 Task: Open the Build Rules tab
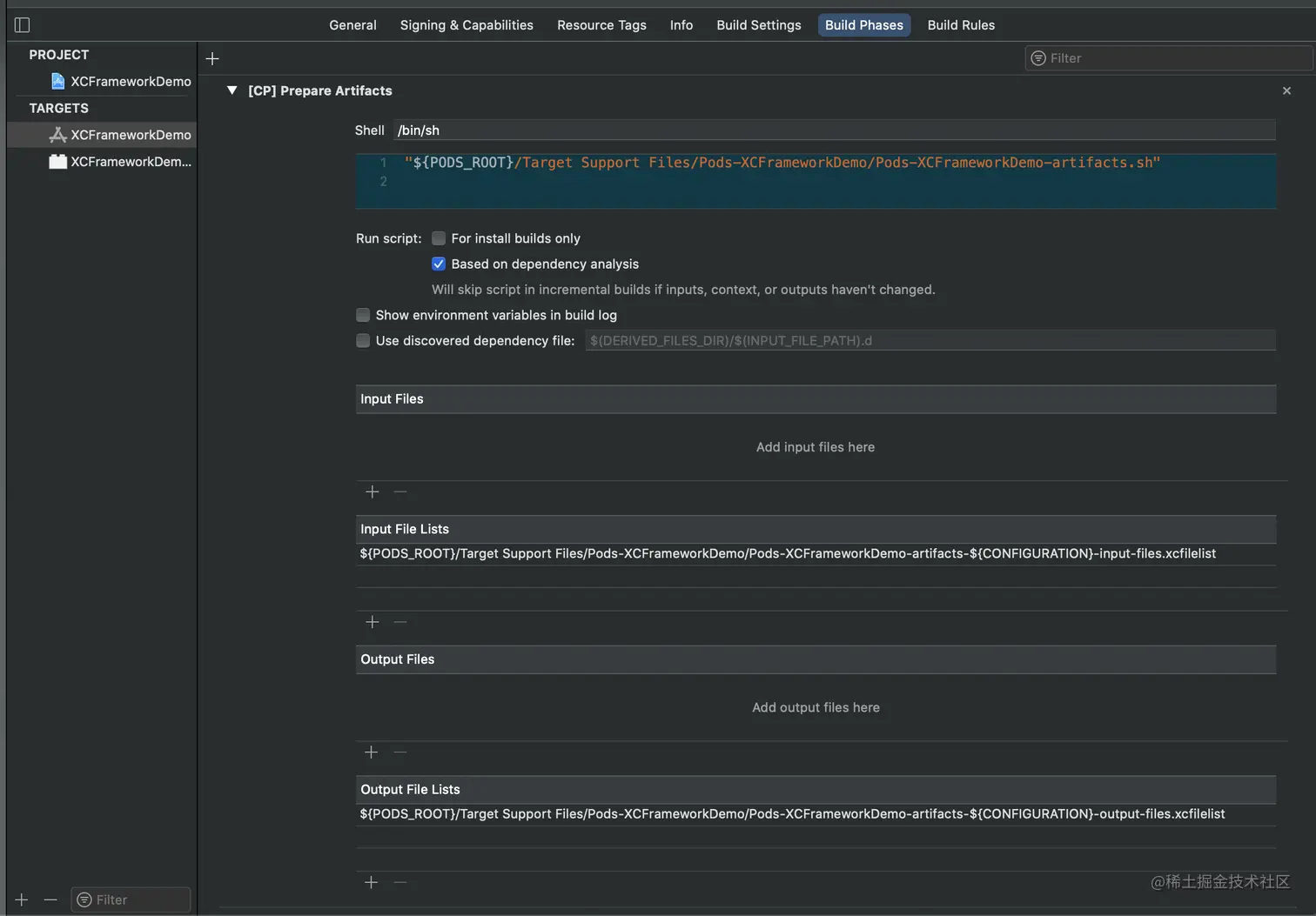(x=961, y=25)
